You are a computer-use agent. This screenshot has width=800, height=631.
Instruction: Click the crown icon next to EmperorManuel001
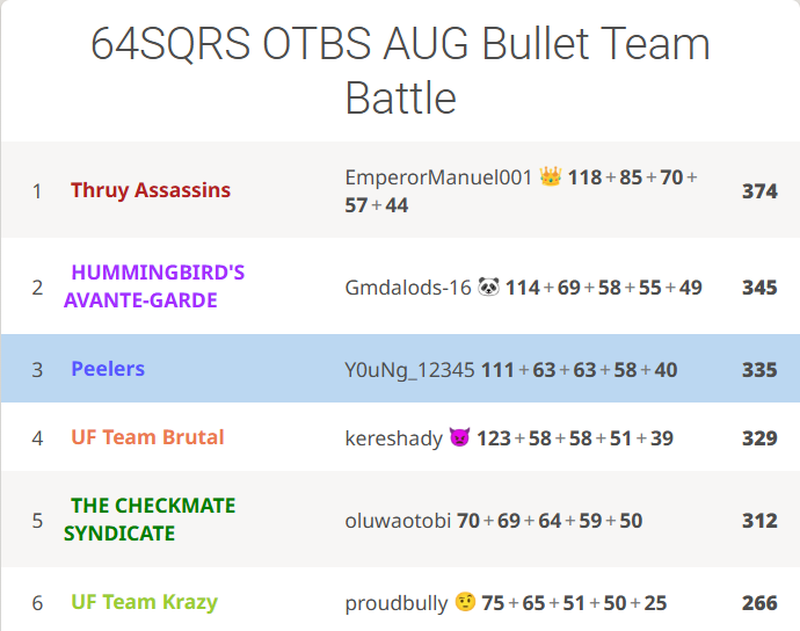point(550,178)
